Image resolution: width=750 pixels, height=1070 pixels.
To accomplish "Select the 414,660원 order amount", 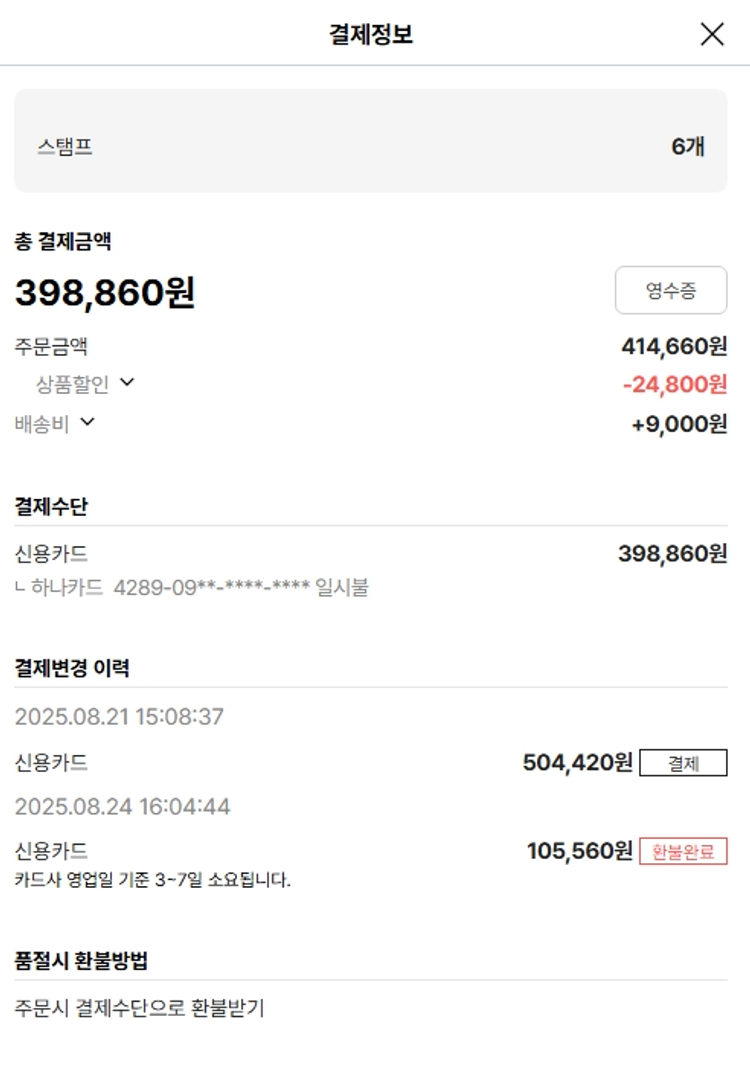I will [674, 347].
